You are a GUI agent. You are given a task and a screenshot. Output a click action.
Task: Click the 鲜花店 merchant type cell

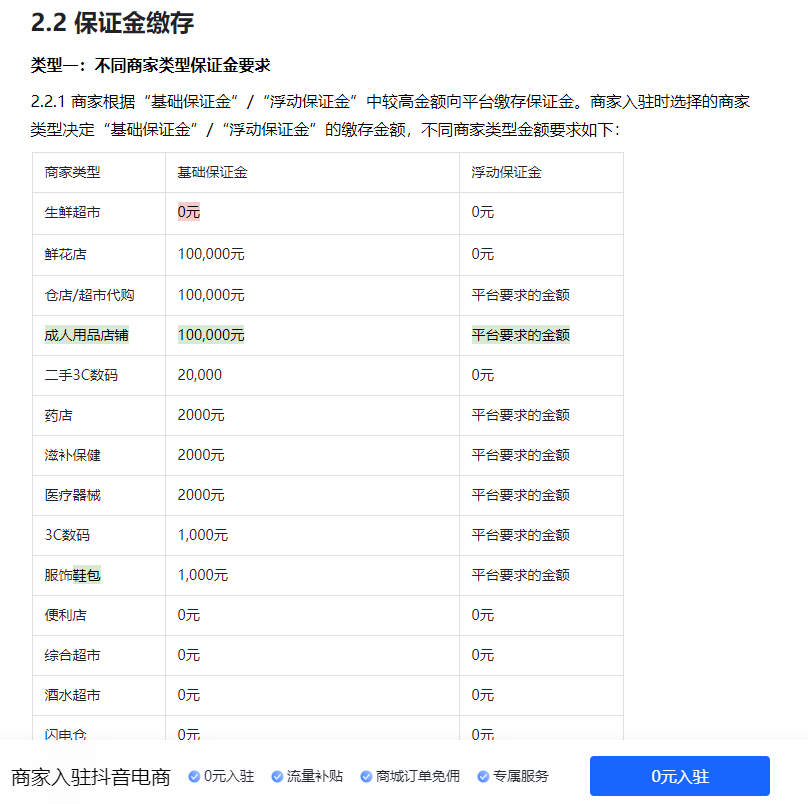[65, 254]
